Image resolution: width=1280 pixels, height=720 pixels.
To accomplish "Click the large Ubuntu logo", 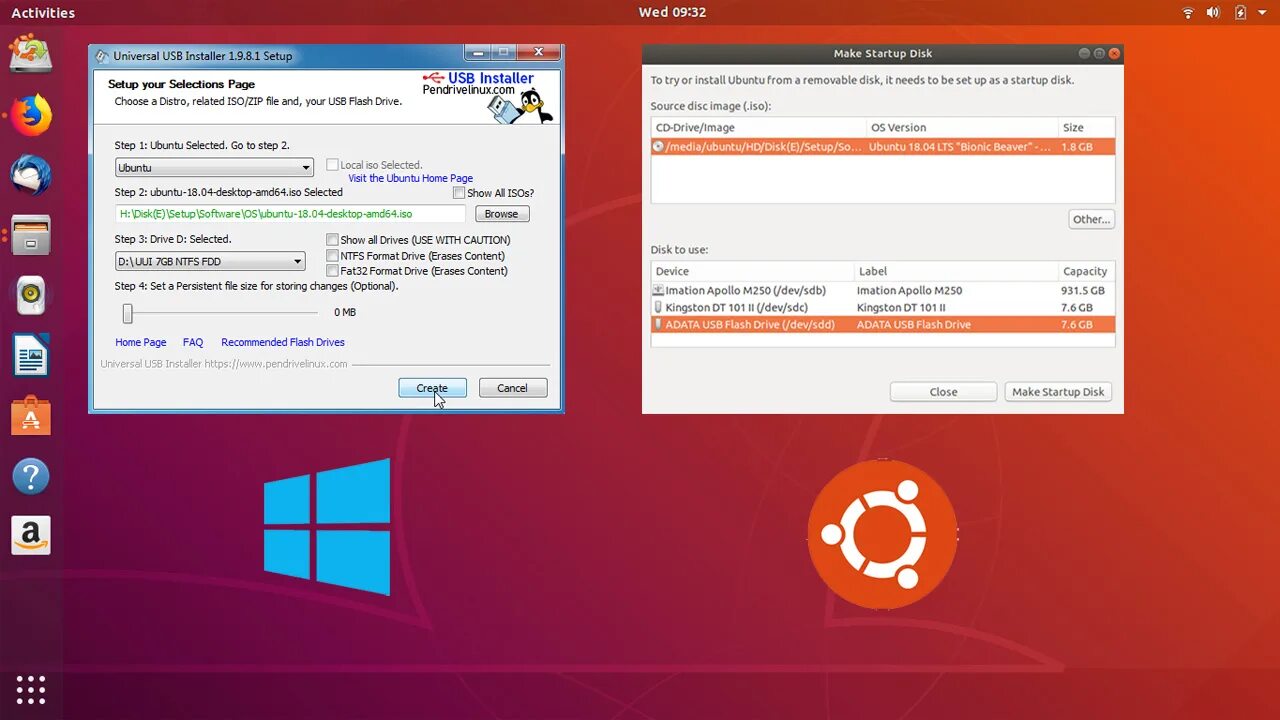I will point(882,534).
